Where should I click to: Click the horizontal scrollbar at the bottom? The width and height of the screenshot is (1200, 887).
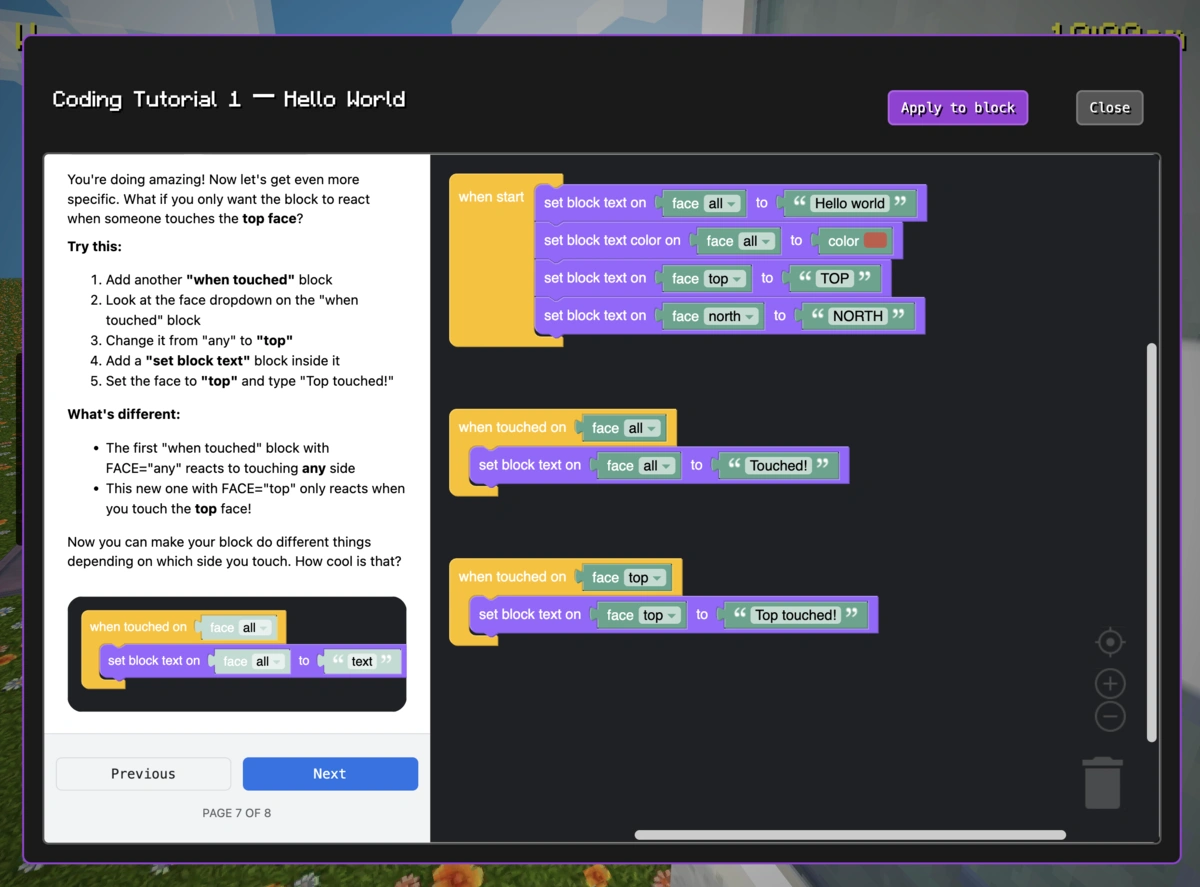point(850,835)
